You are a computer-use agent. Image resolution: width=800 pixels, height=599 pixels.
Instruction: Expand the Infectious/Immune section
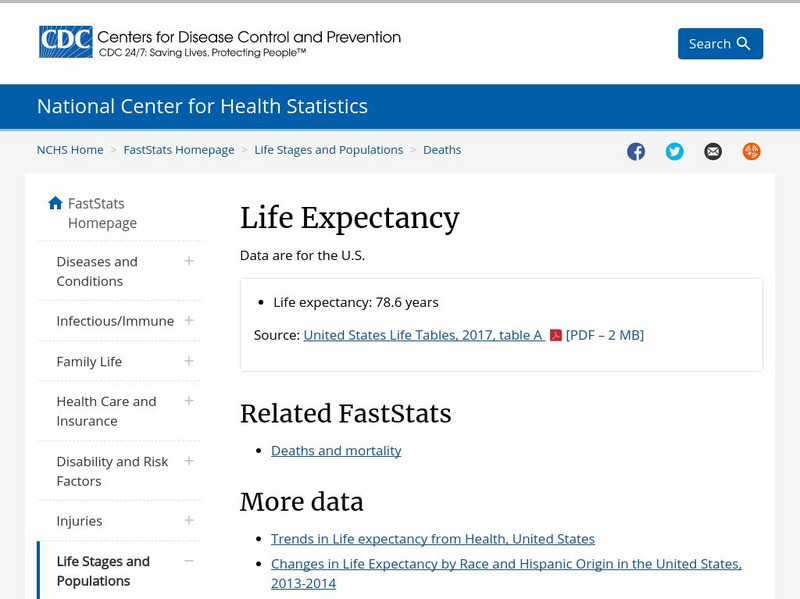coord(188,321)
